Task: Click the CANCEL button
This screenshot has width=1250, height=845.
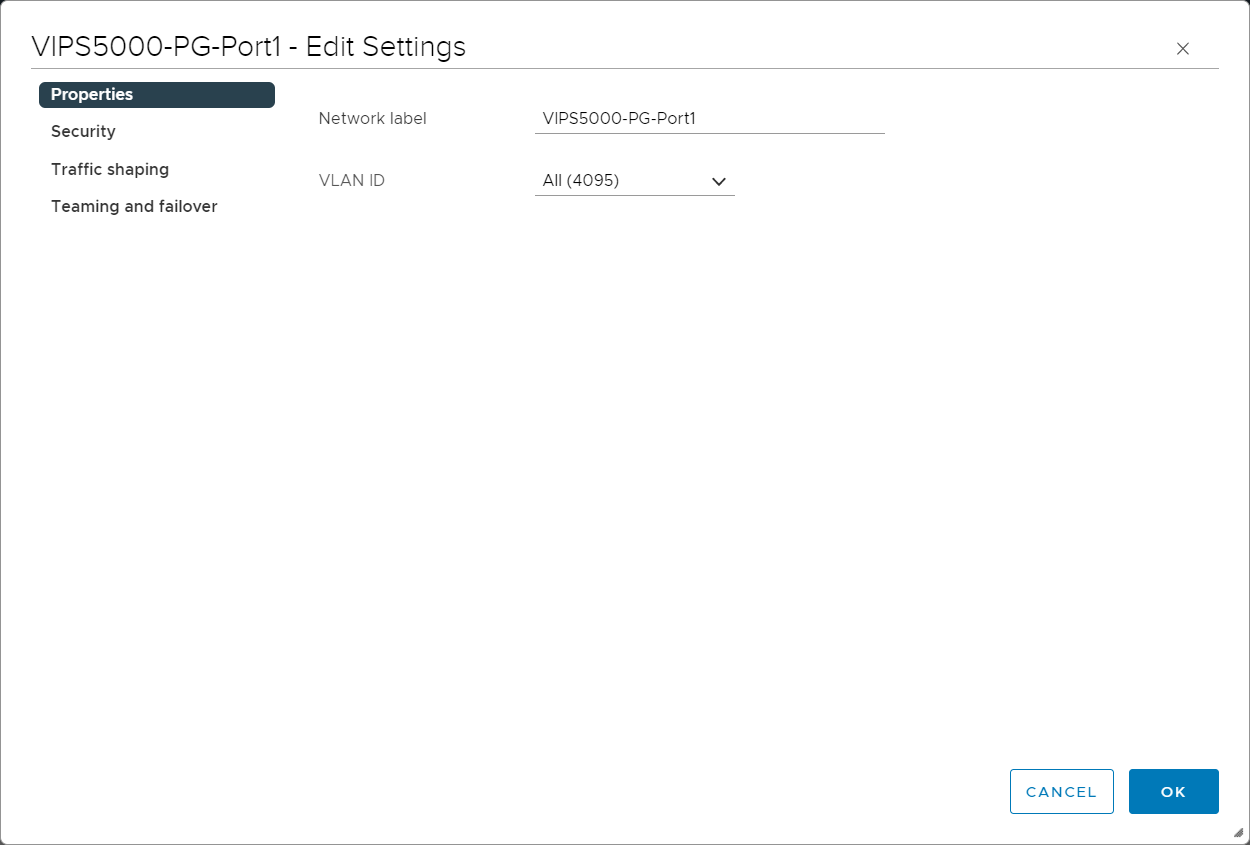Action: tap(1062, 792)
